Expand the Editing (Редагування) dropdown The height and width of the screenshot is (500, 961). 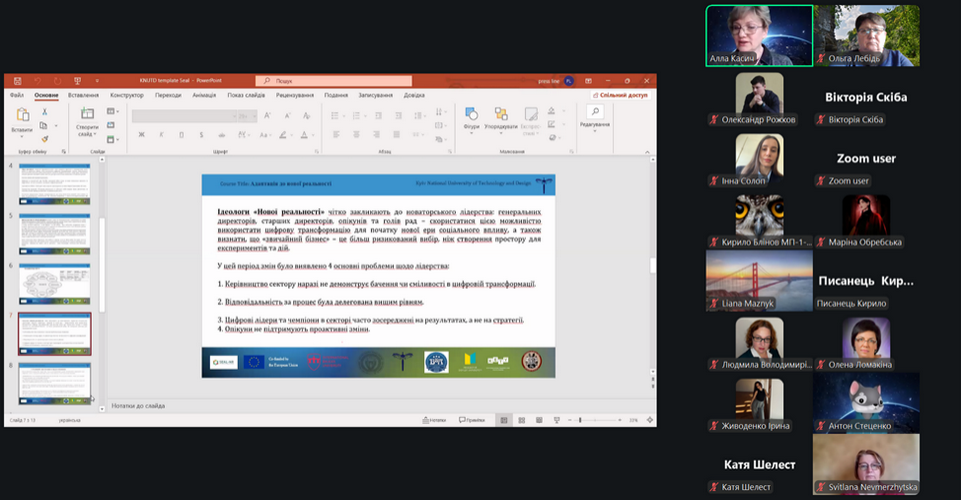594,118
